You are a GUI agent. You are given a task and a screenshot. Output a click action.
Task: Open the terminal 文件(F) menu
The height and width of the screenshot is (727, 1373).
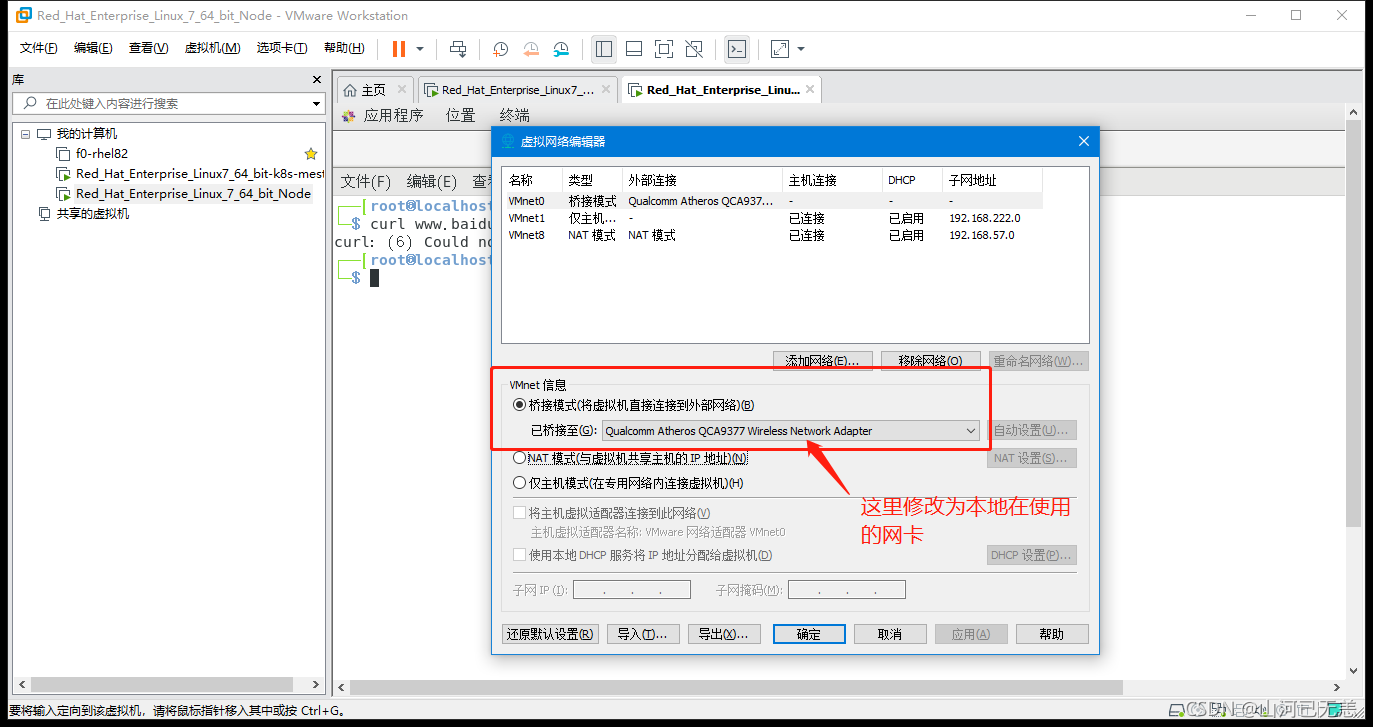(365, 182)
